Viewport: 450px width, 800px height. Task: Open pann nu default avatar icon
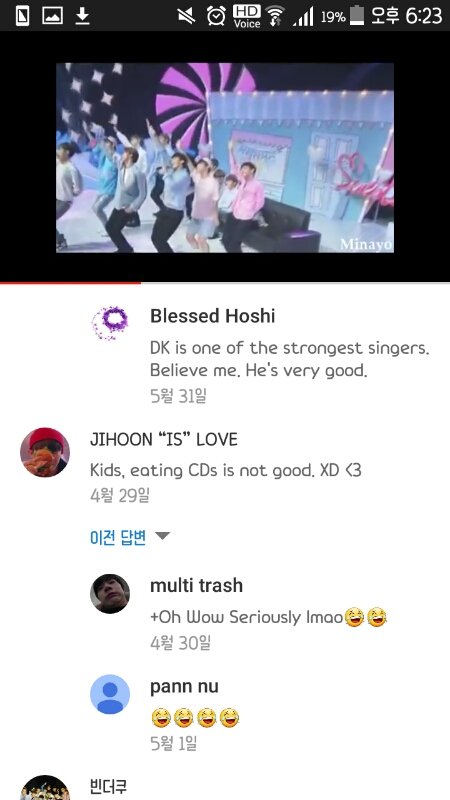[110, 694]
